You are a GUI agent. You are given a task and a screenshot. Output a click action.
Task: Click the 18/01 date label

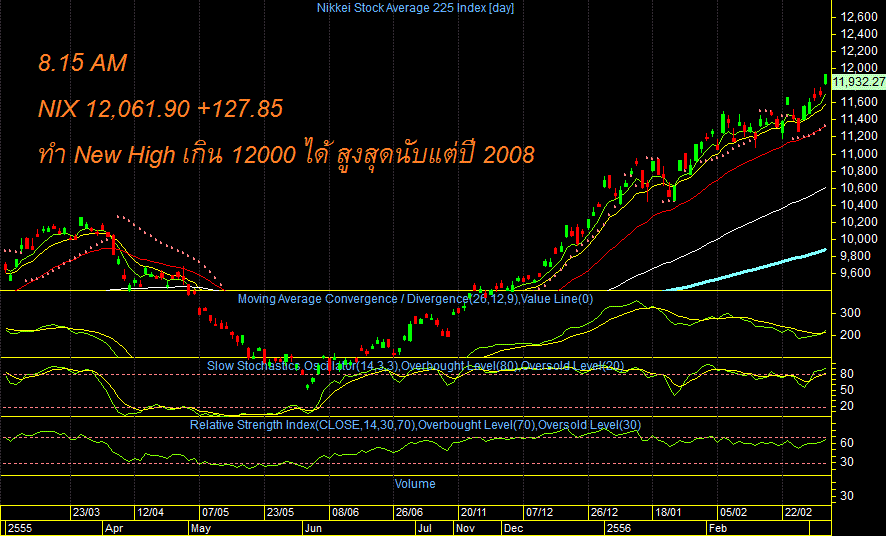[x=668, y=512]
